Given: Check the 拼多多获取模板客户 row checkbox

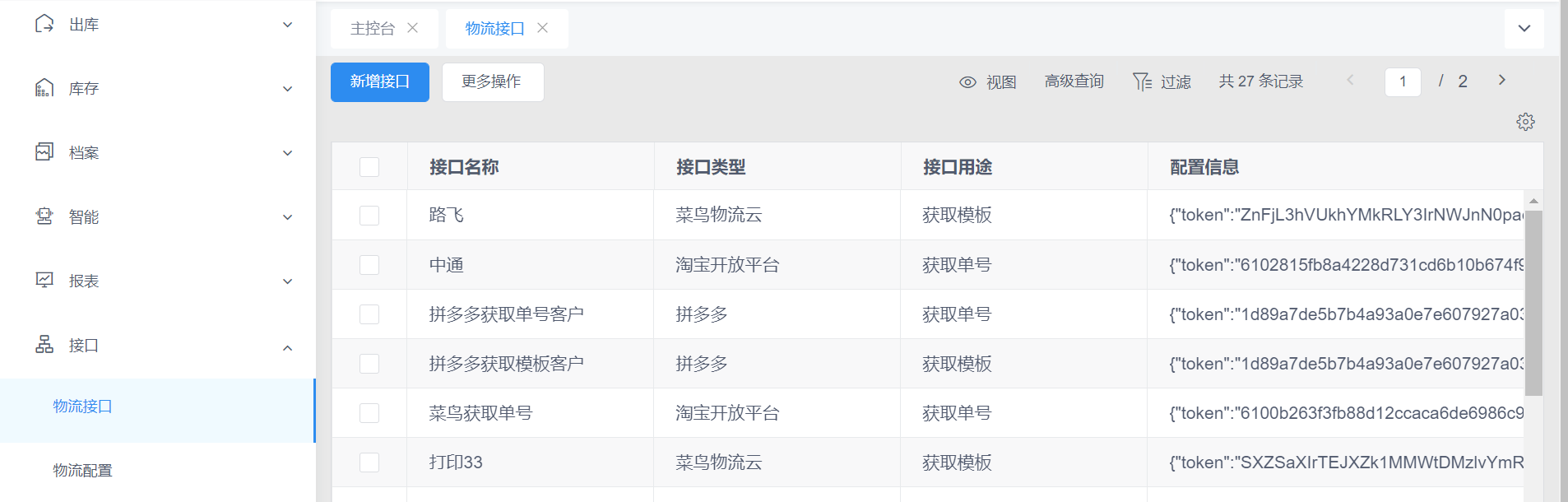Looking at the screenshot, I should pyautogui.click(x=369, y=364).
